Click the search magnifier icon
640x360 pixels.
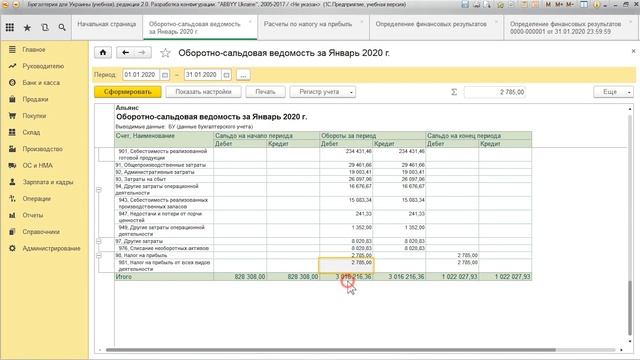point(62,28)
